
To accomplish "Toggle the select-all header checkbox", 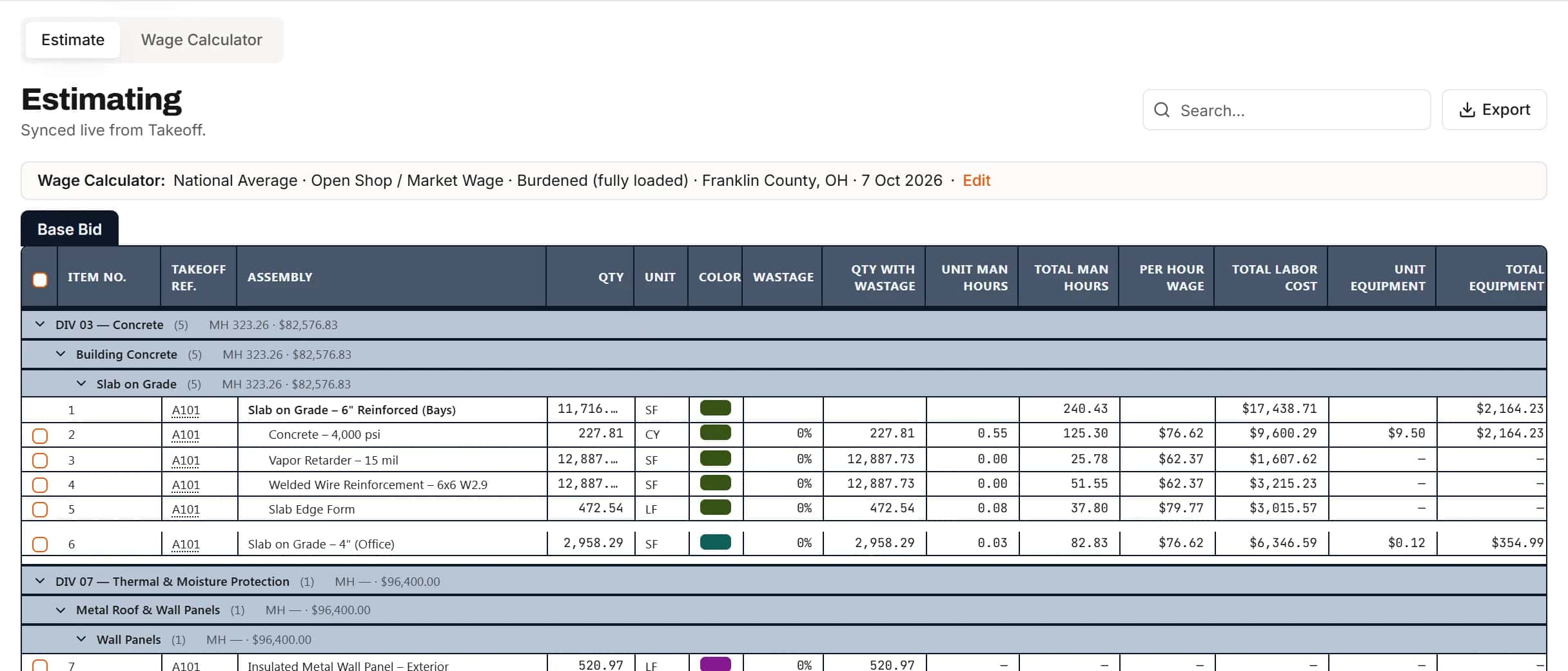I will tap(40, 279).
